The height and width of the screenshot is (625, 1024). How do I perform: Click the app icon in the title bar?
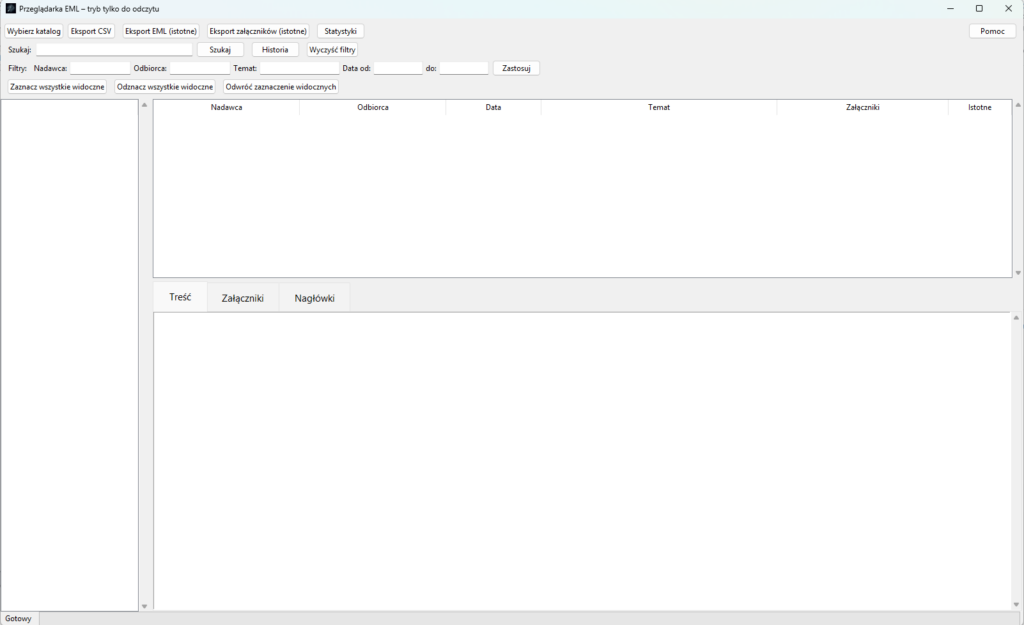(x=10, y=8)
